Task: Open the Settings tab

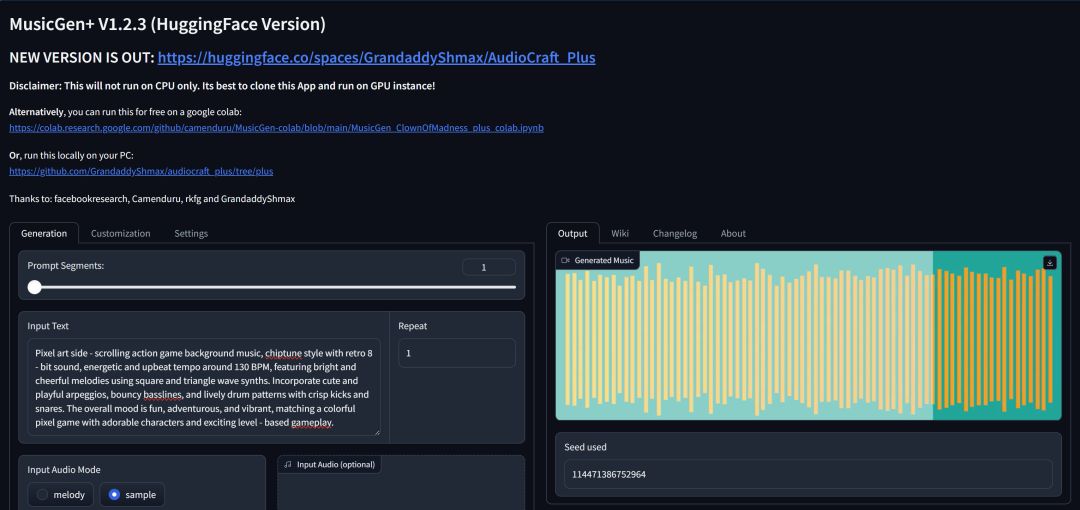Action: click(x=191, y=234)
